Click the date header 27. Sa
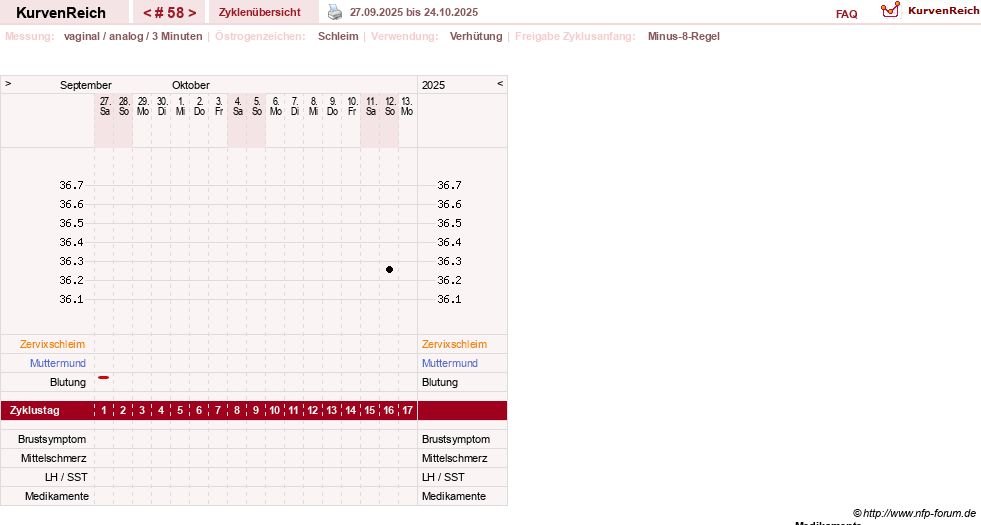The width and height of the screenshot is (981, 525). 104,106
